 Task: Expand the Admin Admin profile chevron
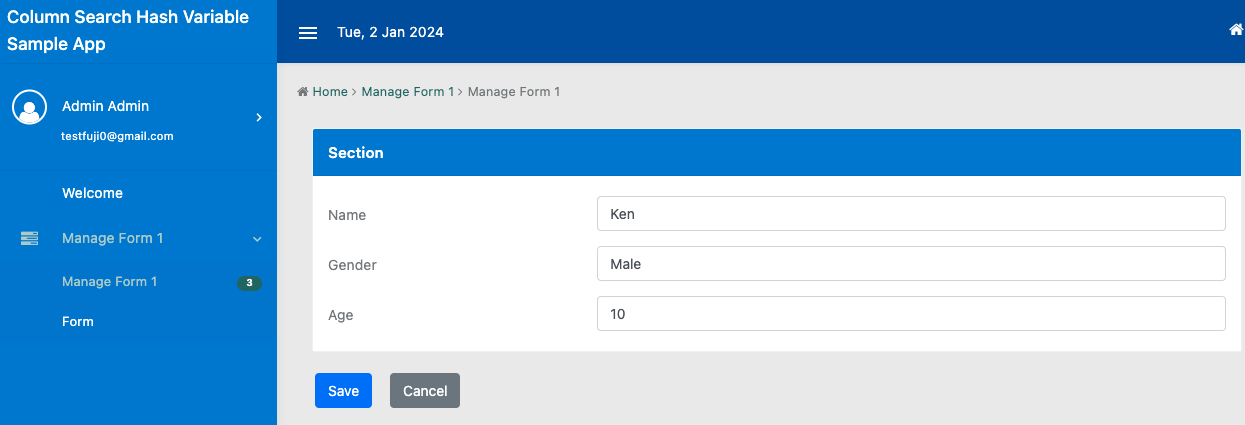(x=259, y=118)
